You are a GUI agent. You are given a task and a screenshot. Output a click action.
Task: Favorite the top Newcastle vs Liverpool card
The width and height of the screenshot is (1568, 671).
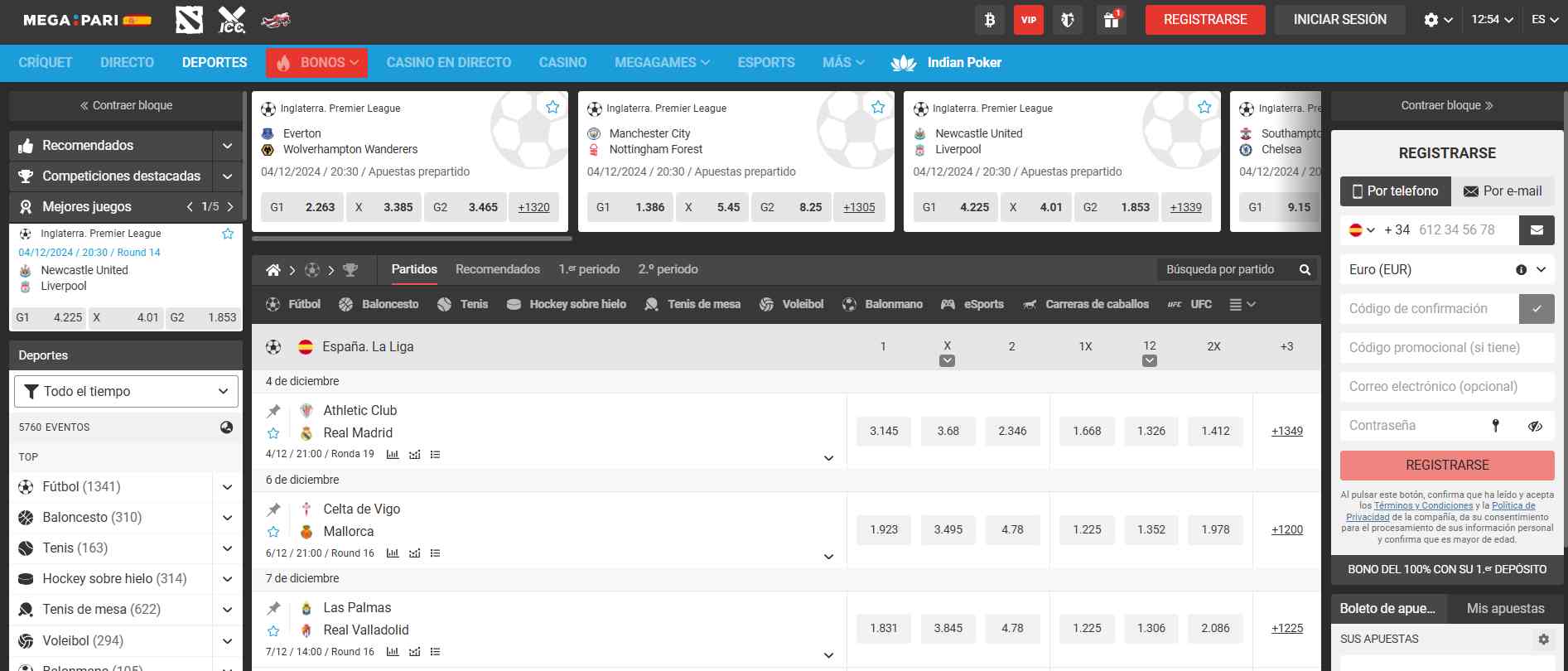point(1204,107)
